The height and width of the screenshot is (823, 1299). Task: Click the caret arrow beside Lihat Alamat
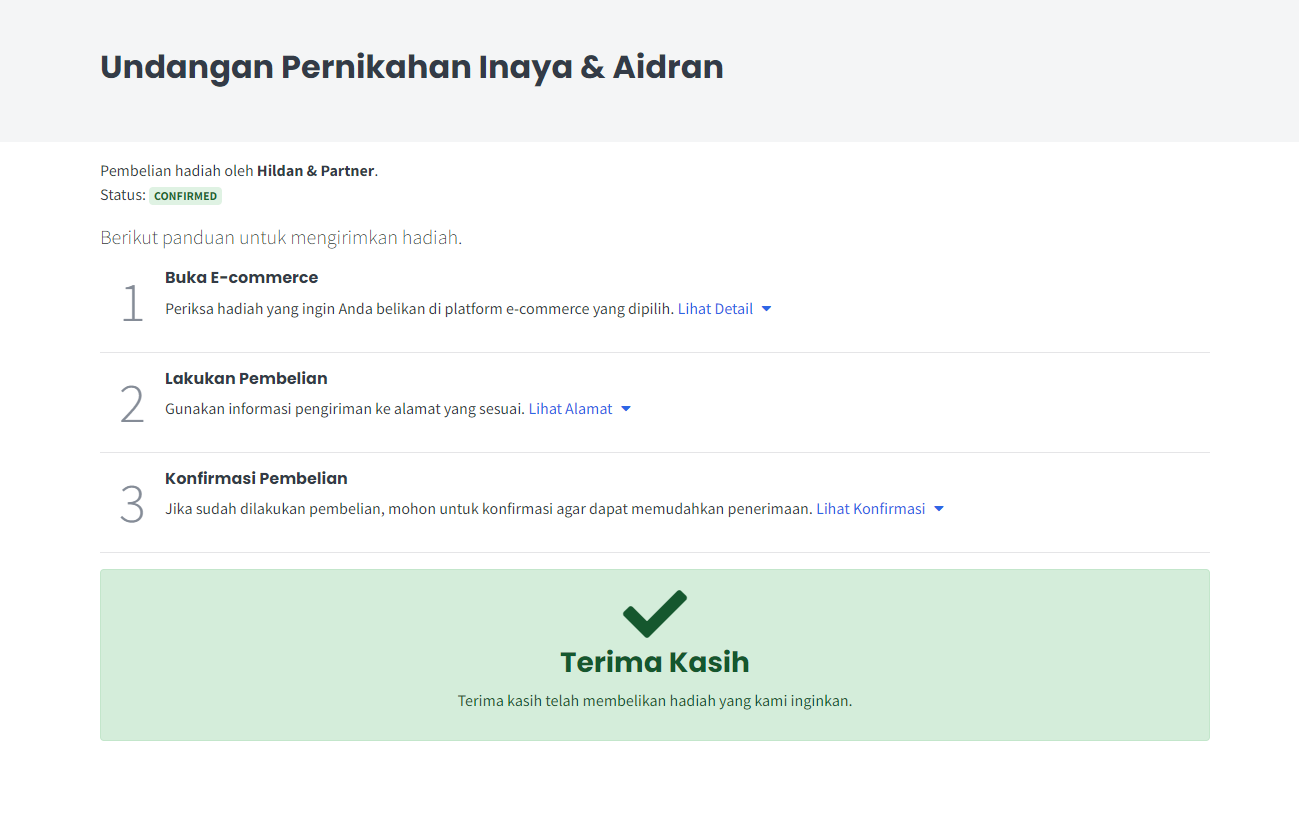pos(626,409)
